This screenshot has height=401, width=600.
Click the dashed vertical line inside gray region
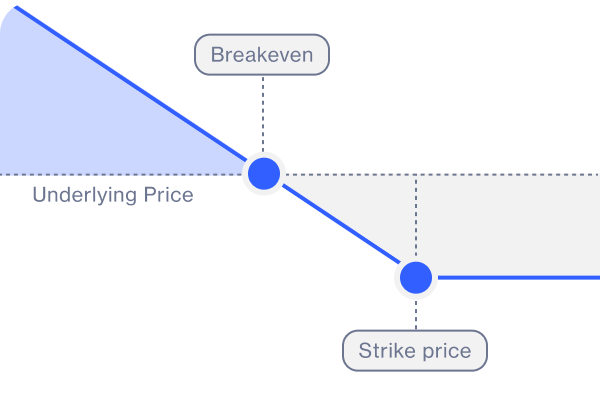(416, 218)
